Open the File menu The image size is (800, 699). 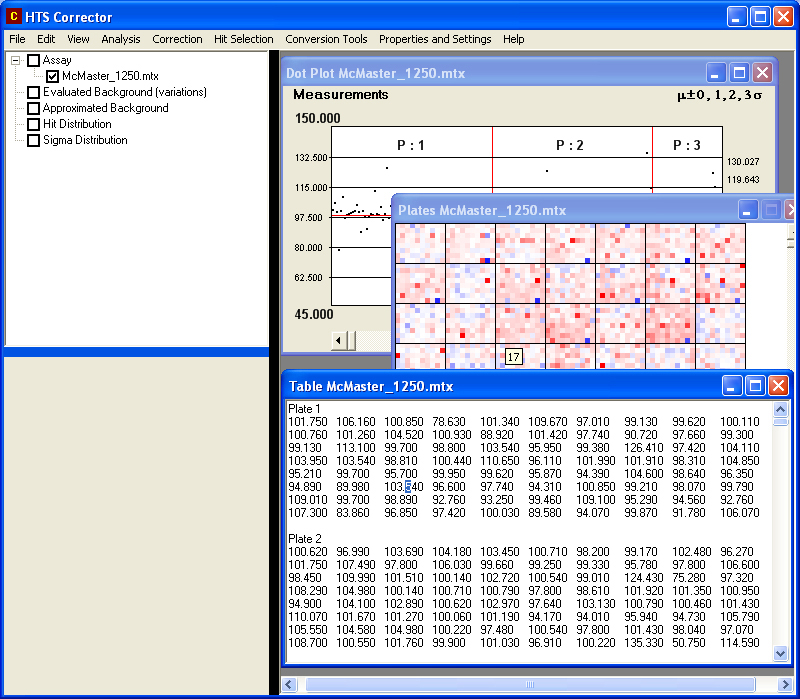(17, 39)
